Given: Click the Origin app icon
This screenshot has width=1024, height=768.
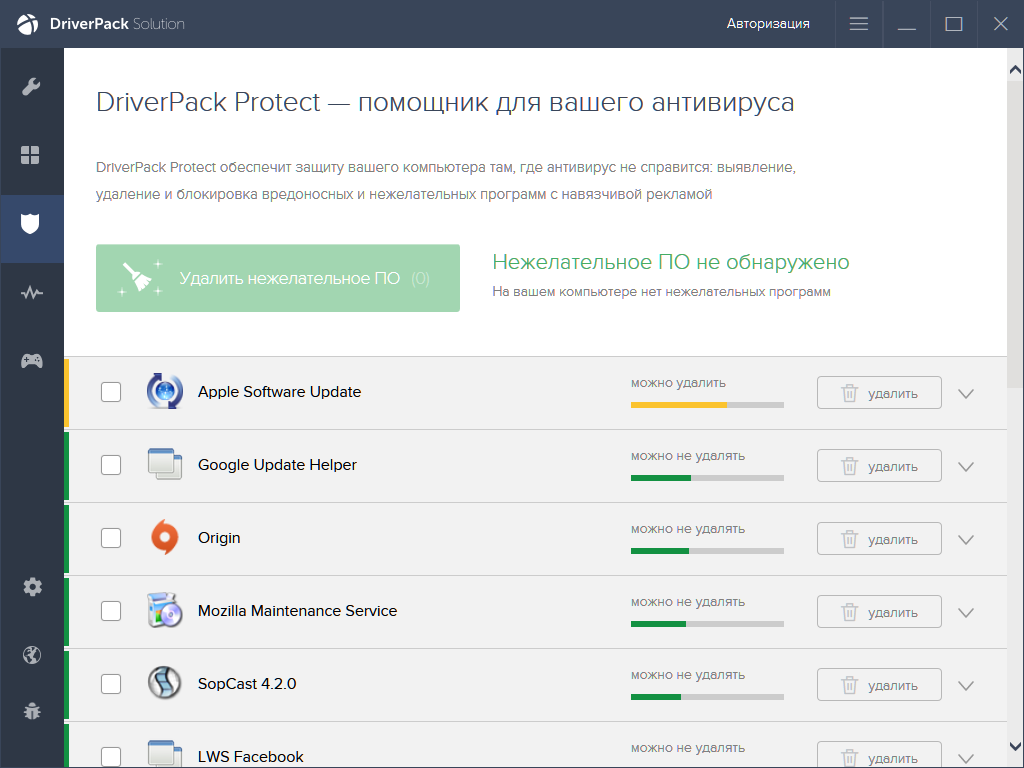Looking at the screenshot, I should pos(165,537).
